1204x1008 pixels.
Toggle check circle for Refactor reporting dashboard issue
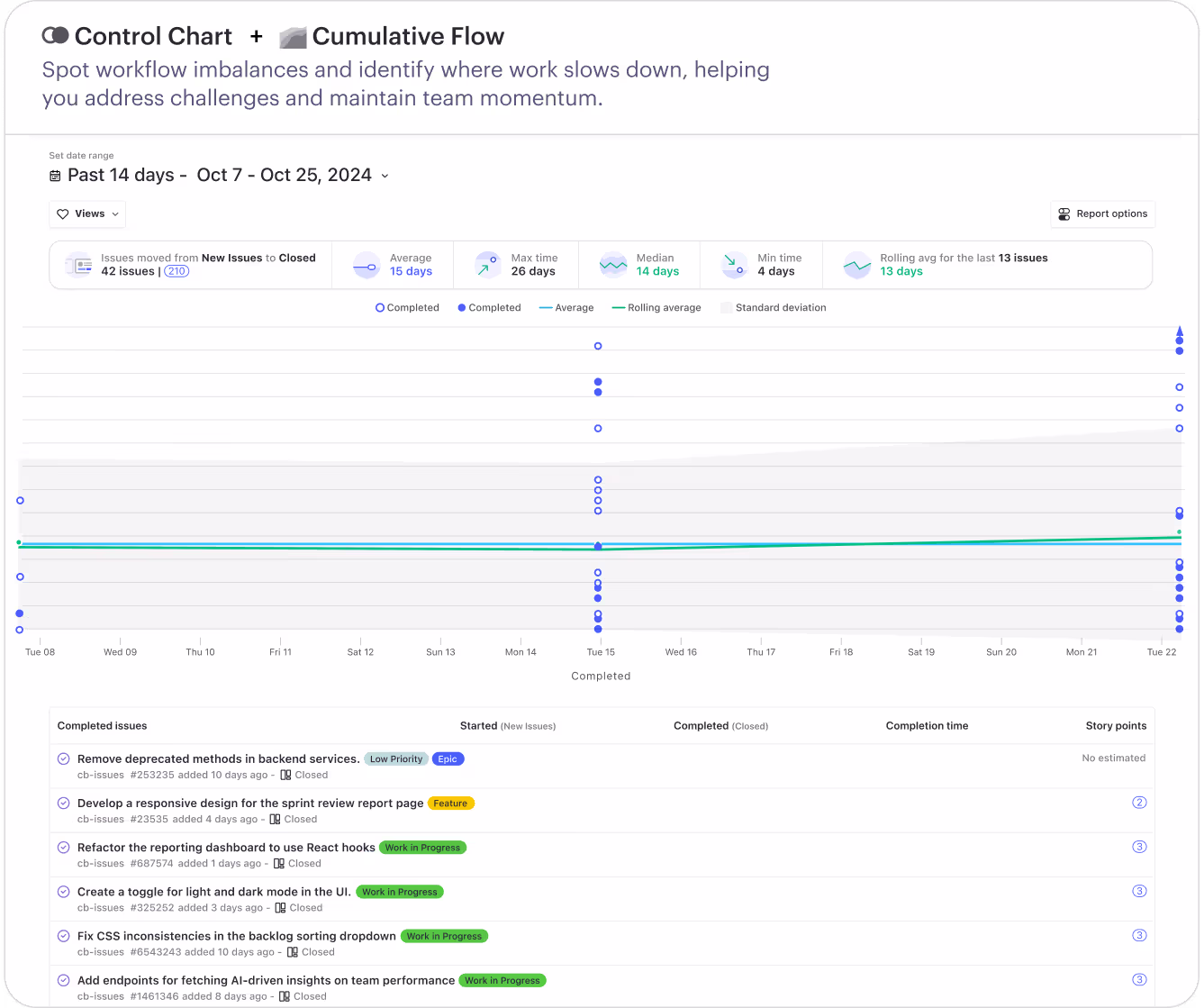tap(64, 848)
